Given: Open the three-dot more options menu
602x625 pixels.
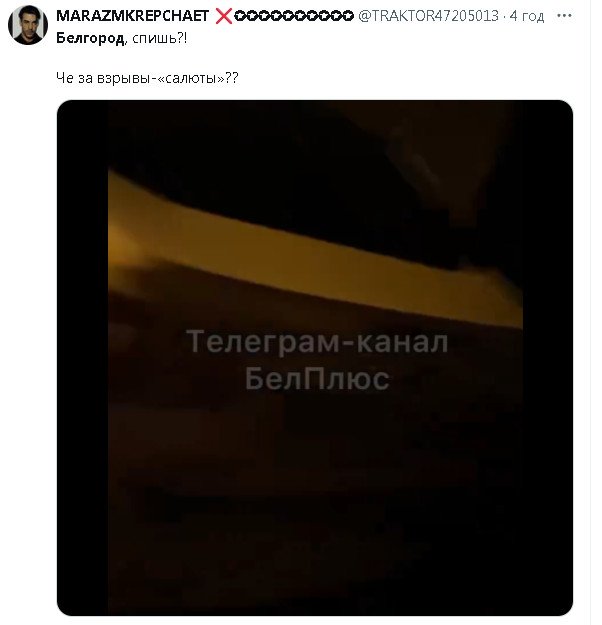Looking at the screenshot, I should click(x=564, y=16).
